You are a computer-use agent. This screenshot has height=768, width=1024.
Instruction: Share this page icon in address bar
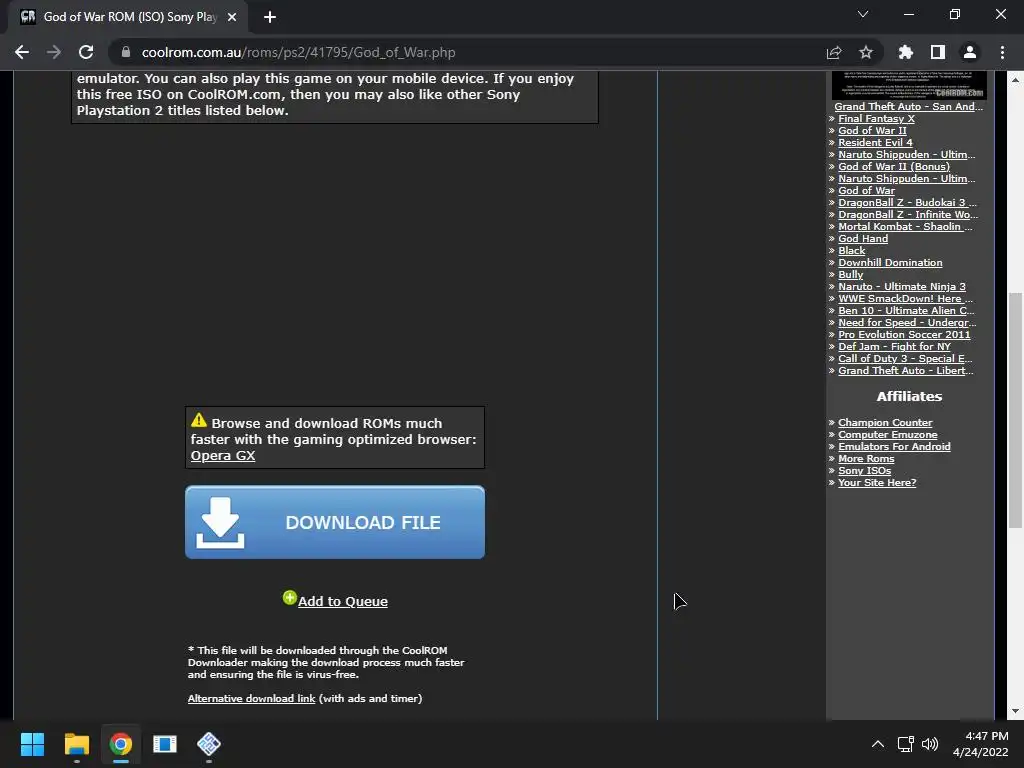coord(834,52)
